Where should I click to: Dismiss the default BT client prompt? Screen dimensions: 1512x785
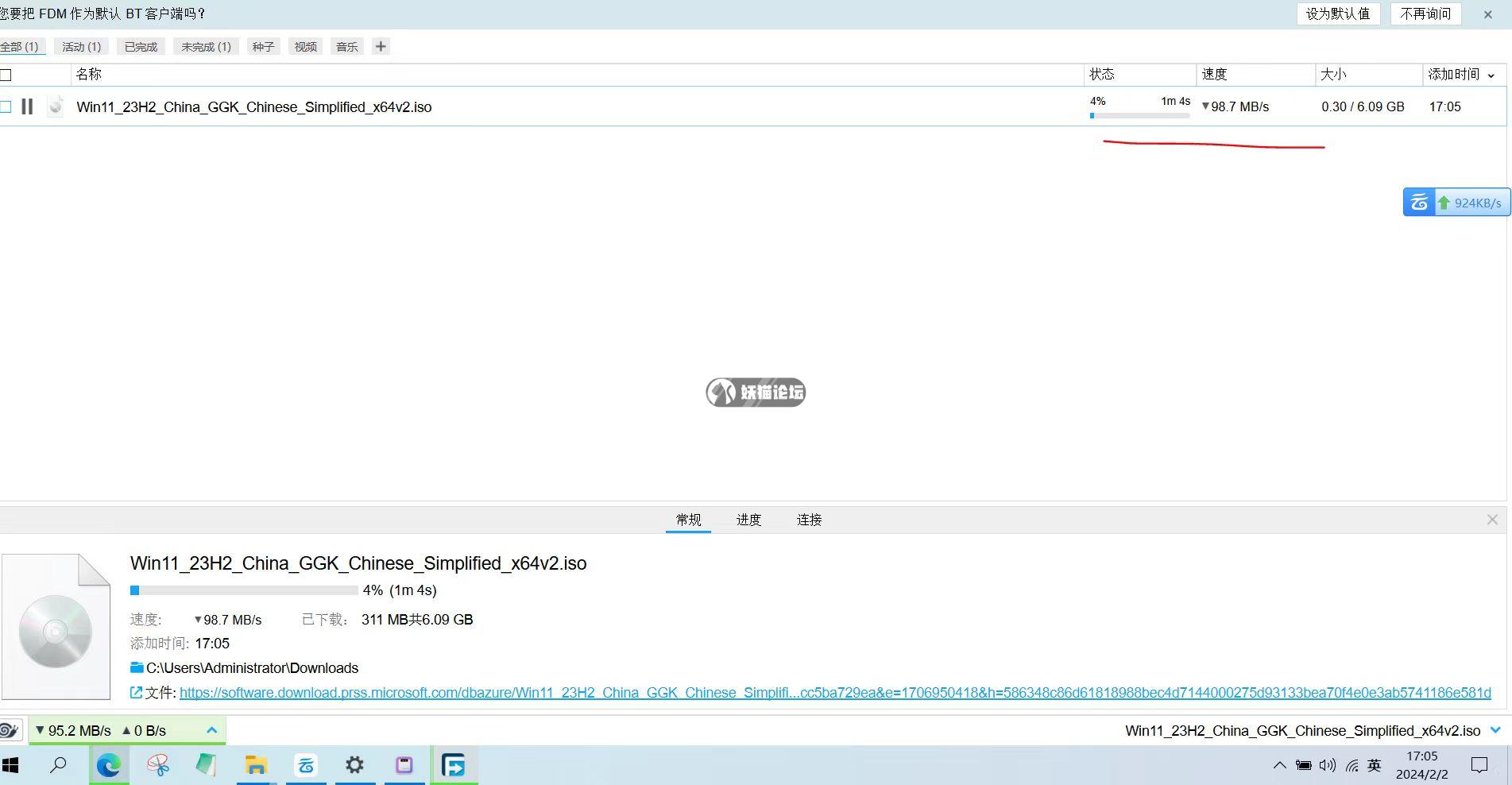[1487, 14]
